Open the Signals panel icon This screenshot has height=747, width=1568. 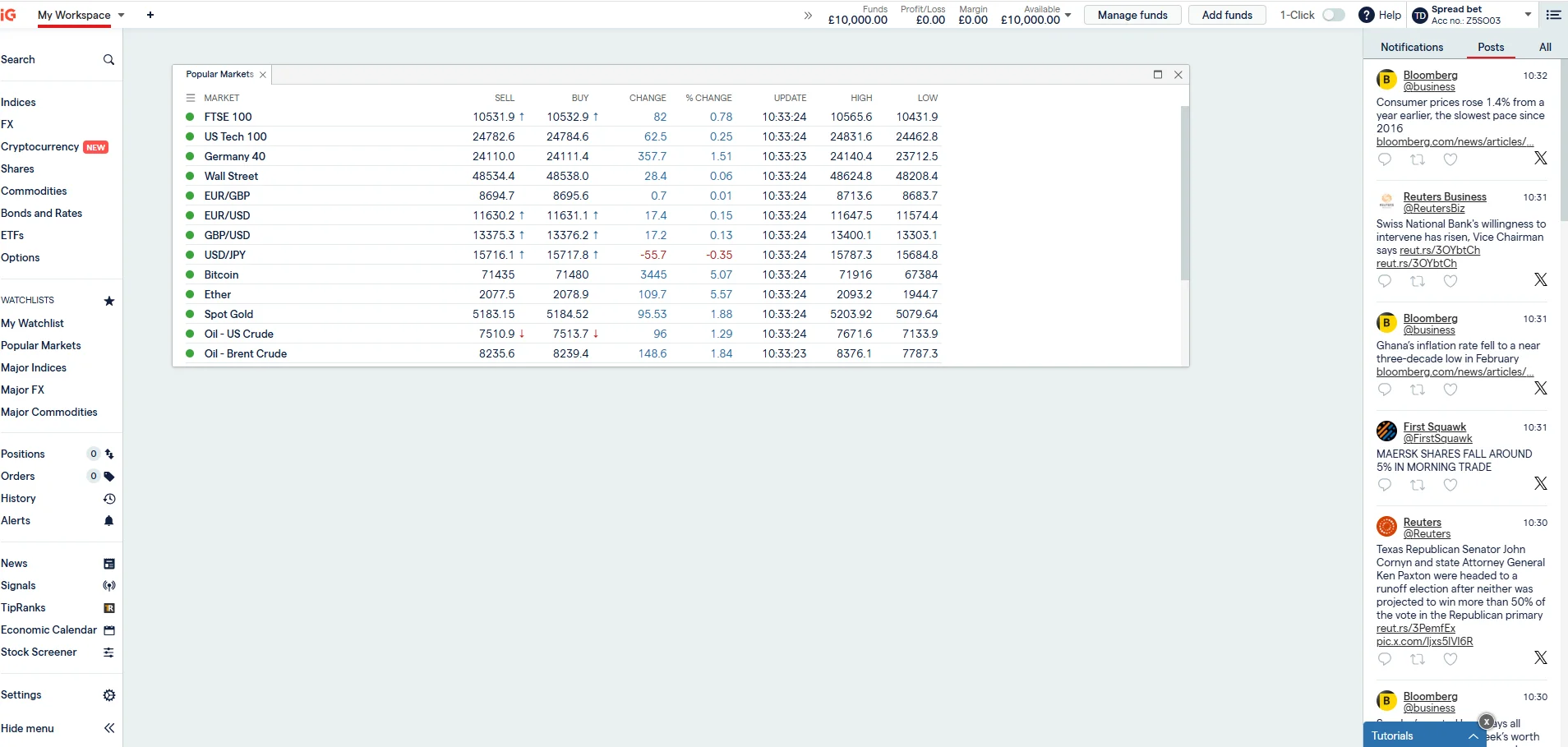click(x=108, y=585)
